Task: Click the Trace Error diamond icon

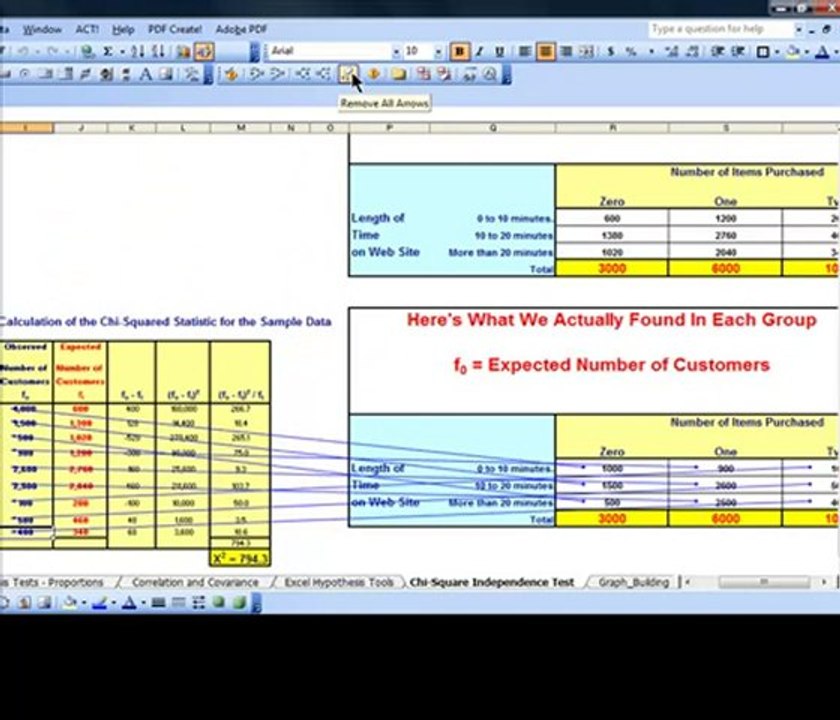Action: tap(373, 74)
